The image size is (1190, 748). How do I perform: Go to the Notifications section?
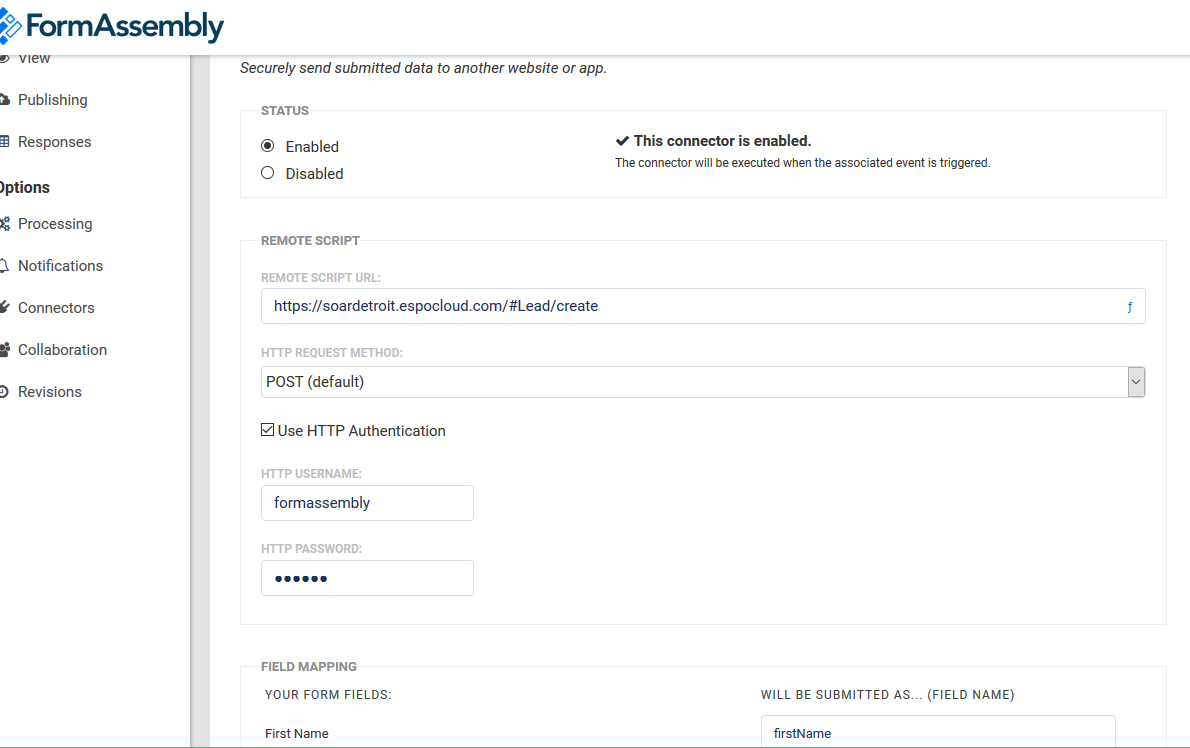tap(60, 266)
